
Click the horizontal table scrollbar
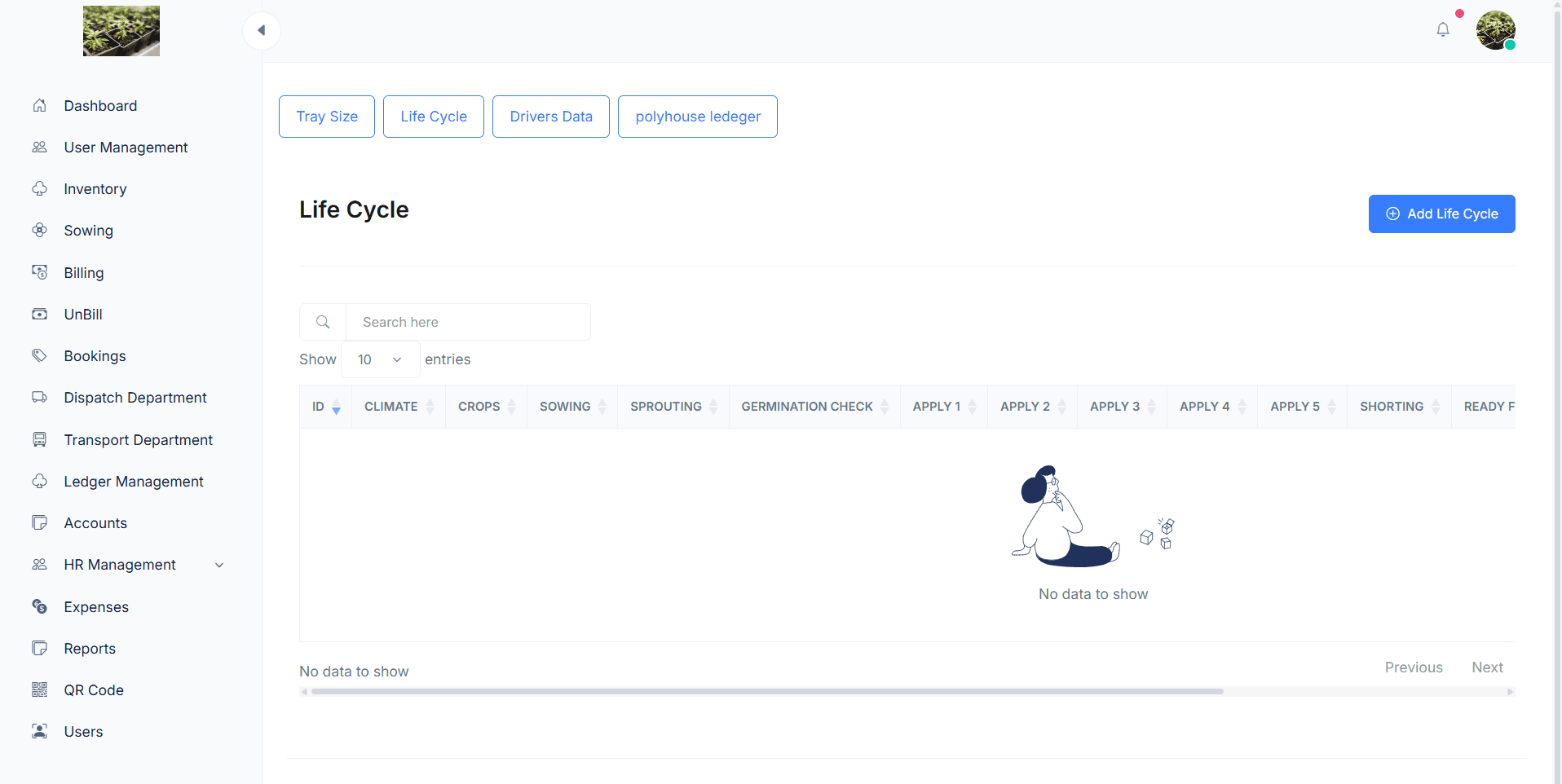pos(766,692)
